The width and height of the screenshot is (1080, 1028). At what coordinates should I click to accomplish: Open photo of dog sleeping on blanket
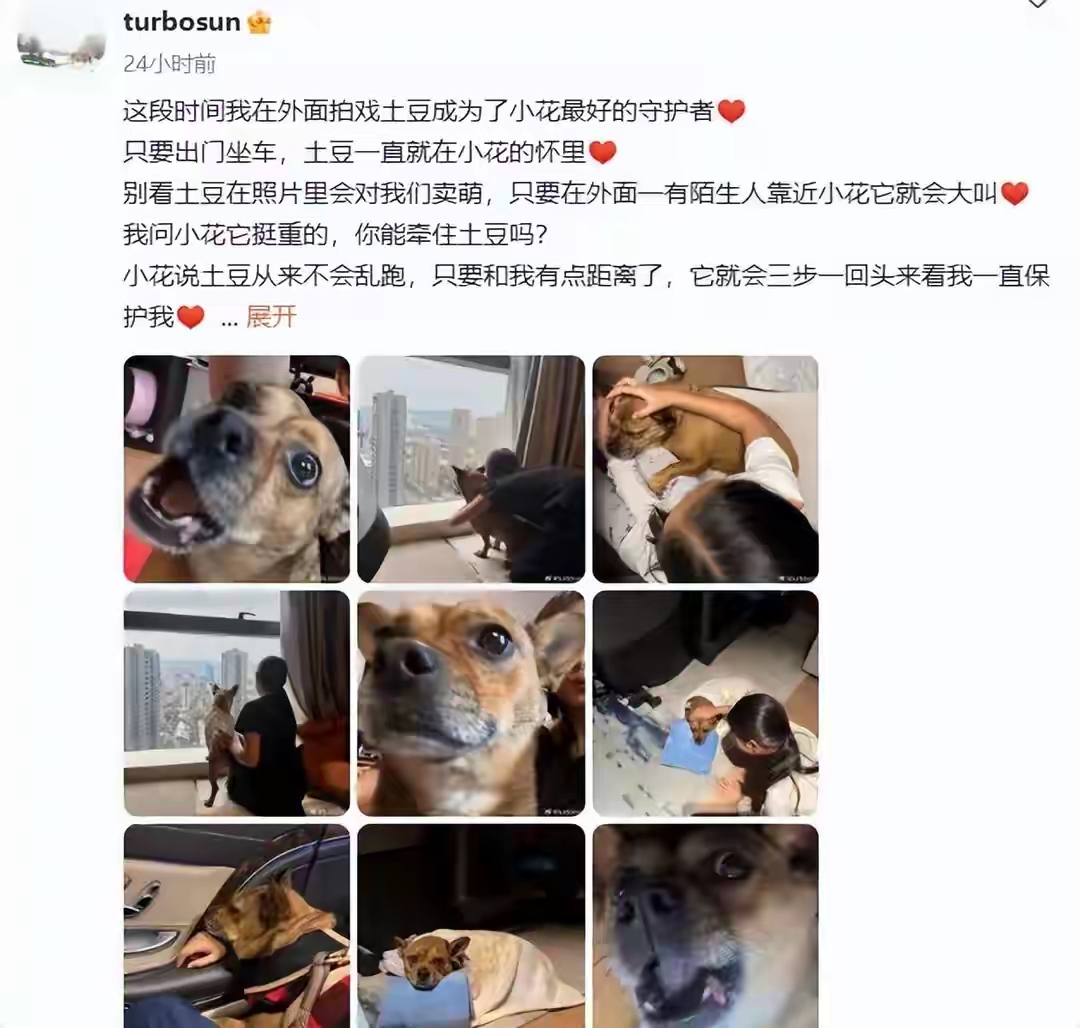click(471, 926)
